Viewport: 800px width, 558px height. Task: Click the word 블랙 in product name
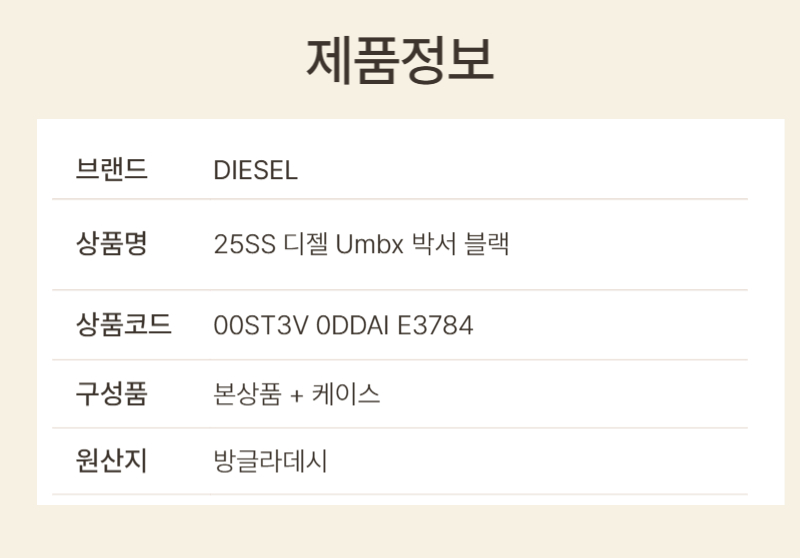[488, 245]
